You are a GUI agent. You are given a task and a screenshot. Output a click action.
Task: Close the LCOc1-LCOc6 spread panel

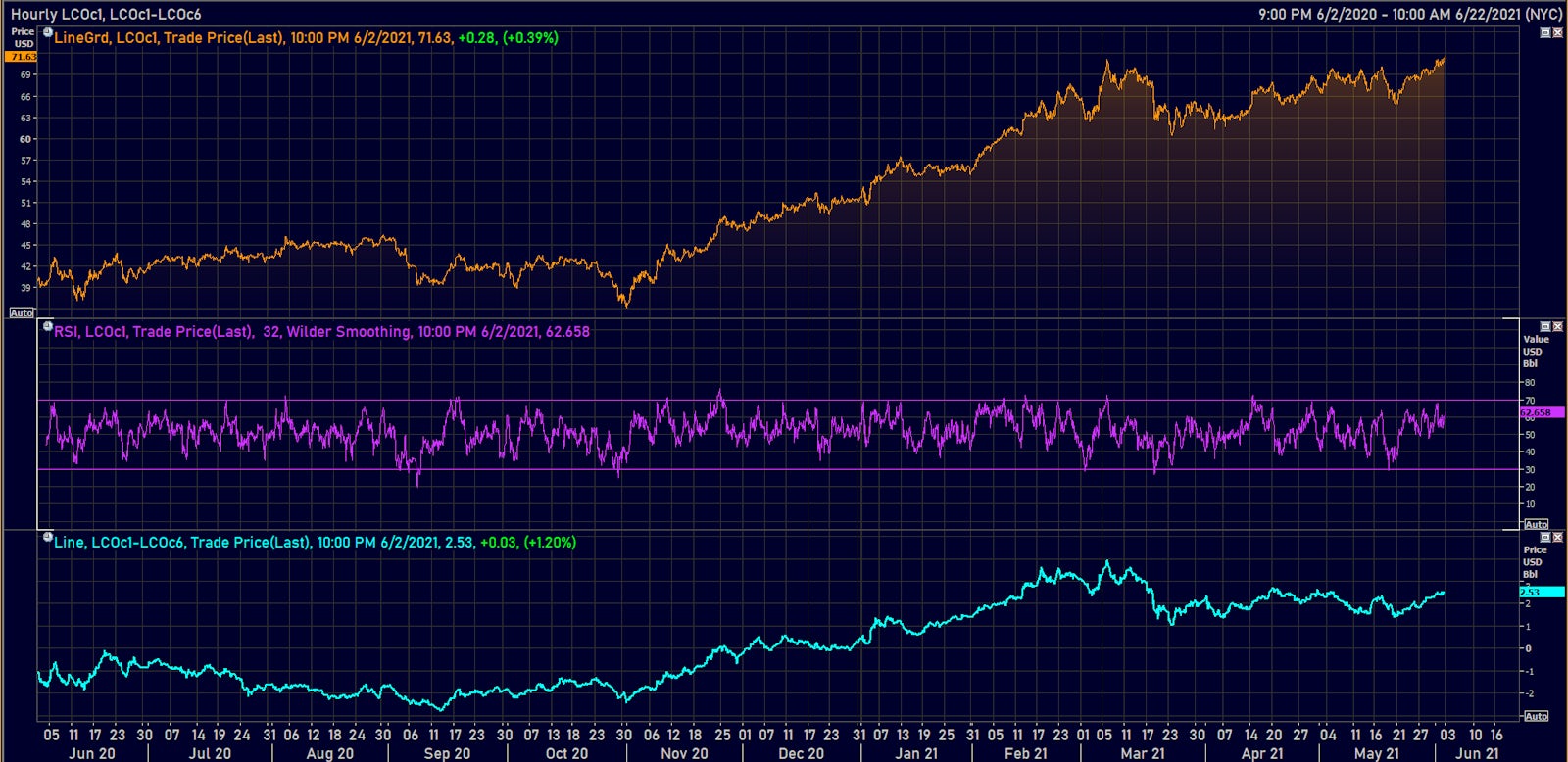point(1558,537)
